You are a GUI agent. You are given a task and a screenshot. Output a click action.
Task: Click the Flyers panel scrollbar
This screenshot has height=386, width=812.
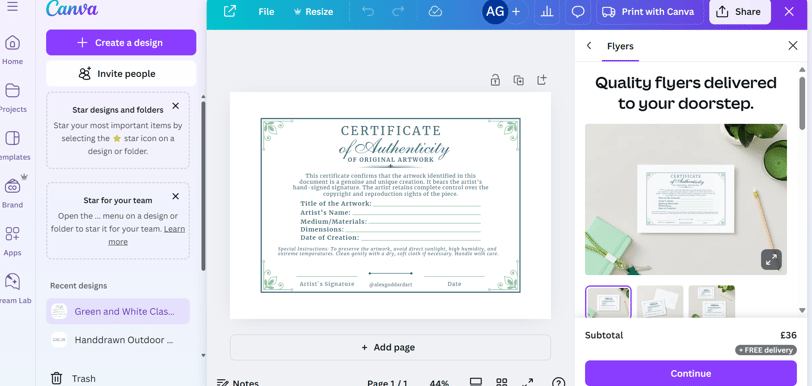click(802, 104)
